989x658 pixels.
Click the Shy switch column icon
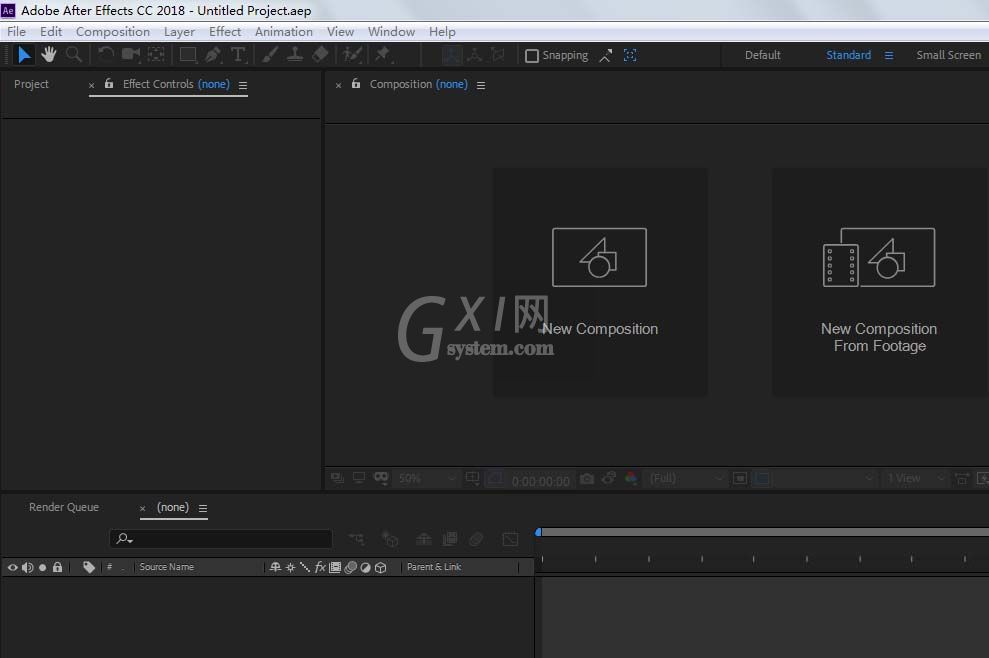(276, 567)
